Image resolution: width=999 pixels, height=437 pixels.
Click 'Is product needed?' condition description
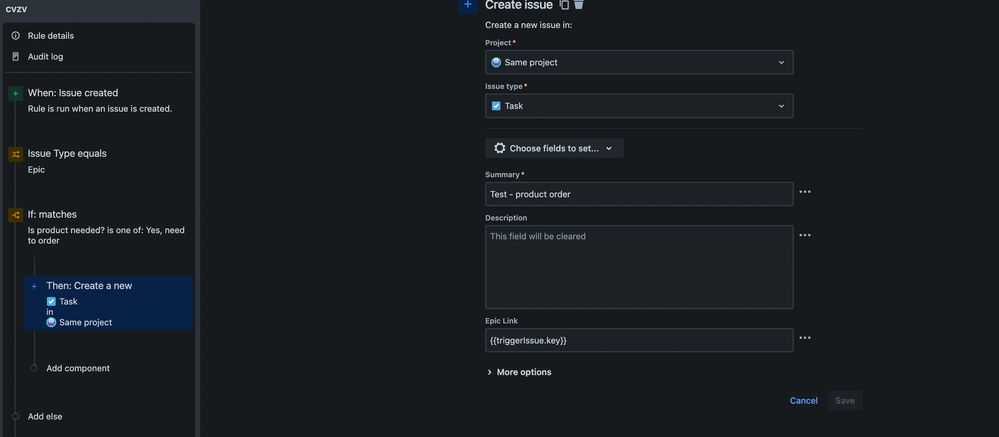coord(106,236)
